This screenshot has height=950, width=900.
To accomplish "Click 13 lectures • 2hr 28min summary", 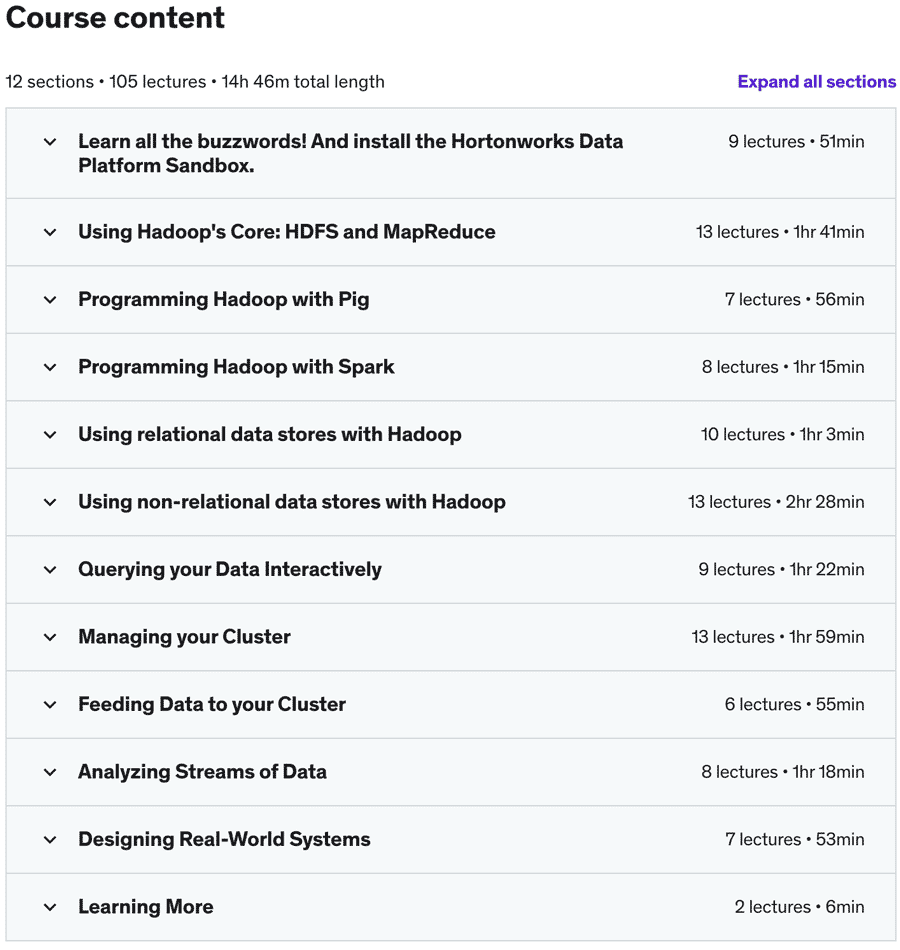I will [x=776, y=502].
